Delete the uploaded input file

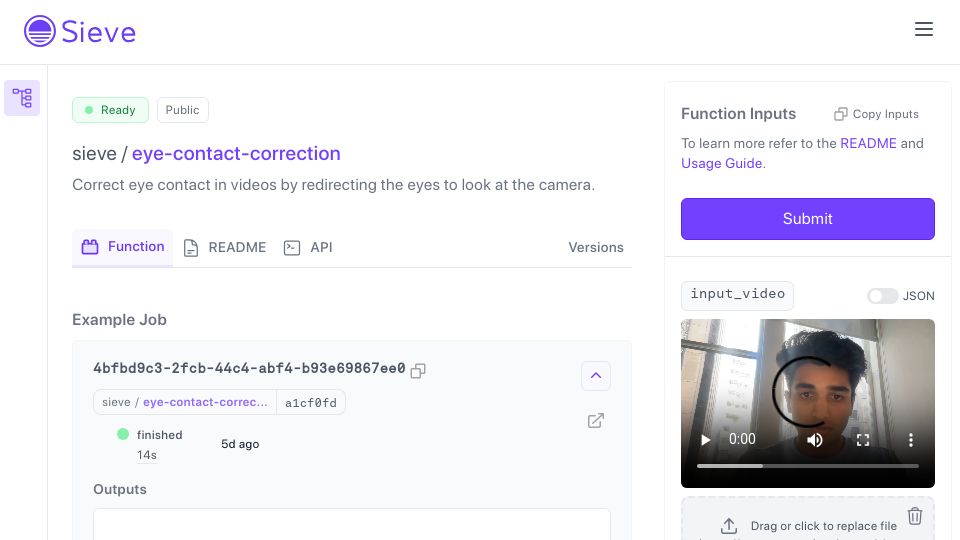915,516
